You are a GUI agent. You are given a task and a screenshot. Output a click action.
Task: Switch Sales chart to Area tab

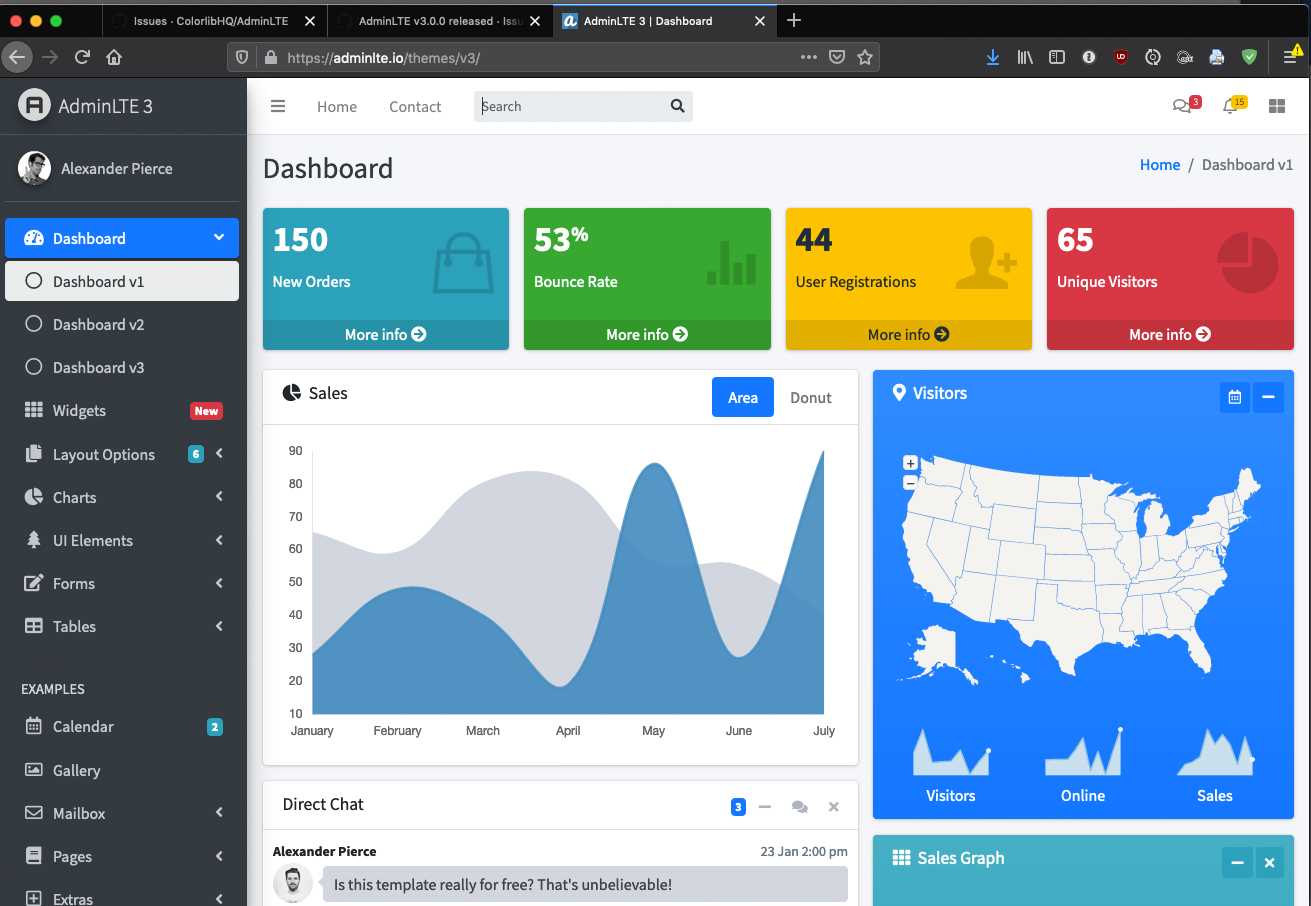(x=743, y=397)
